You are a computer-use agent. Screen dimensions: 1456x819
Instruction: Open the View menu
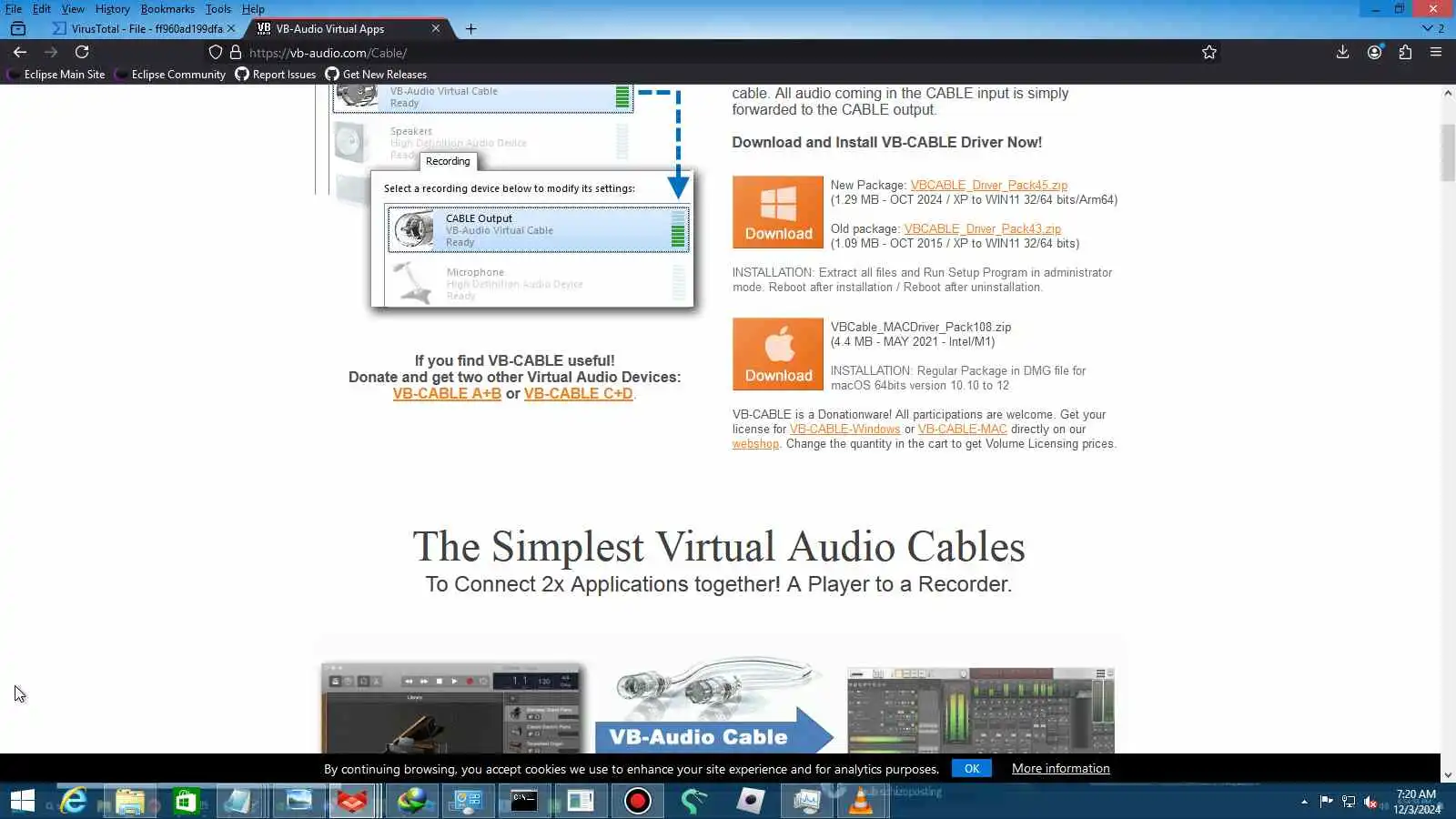tap(73, 9)
